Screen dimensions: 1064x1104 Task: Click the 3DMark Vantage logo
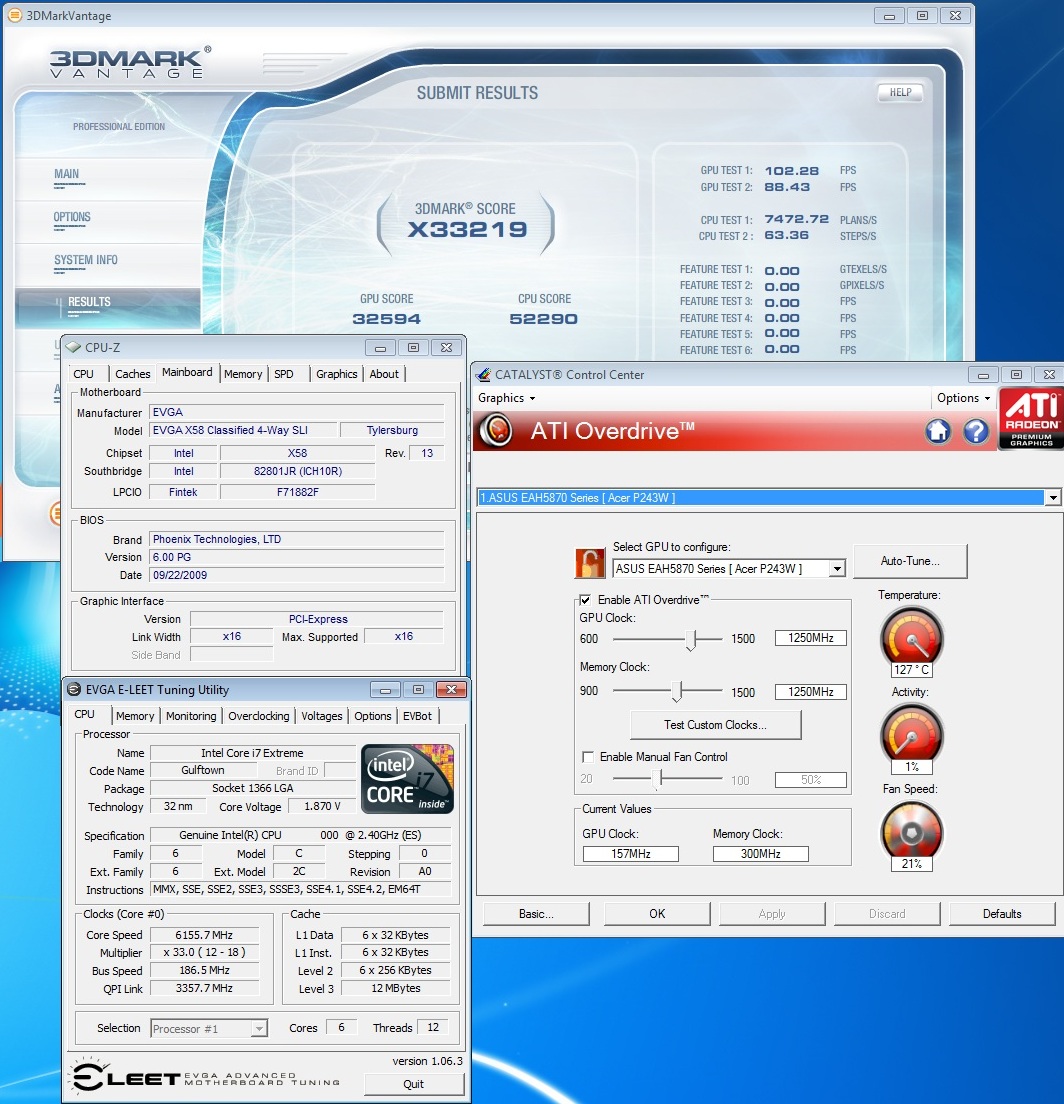click(130, 63)
